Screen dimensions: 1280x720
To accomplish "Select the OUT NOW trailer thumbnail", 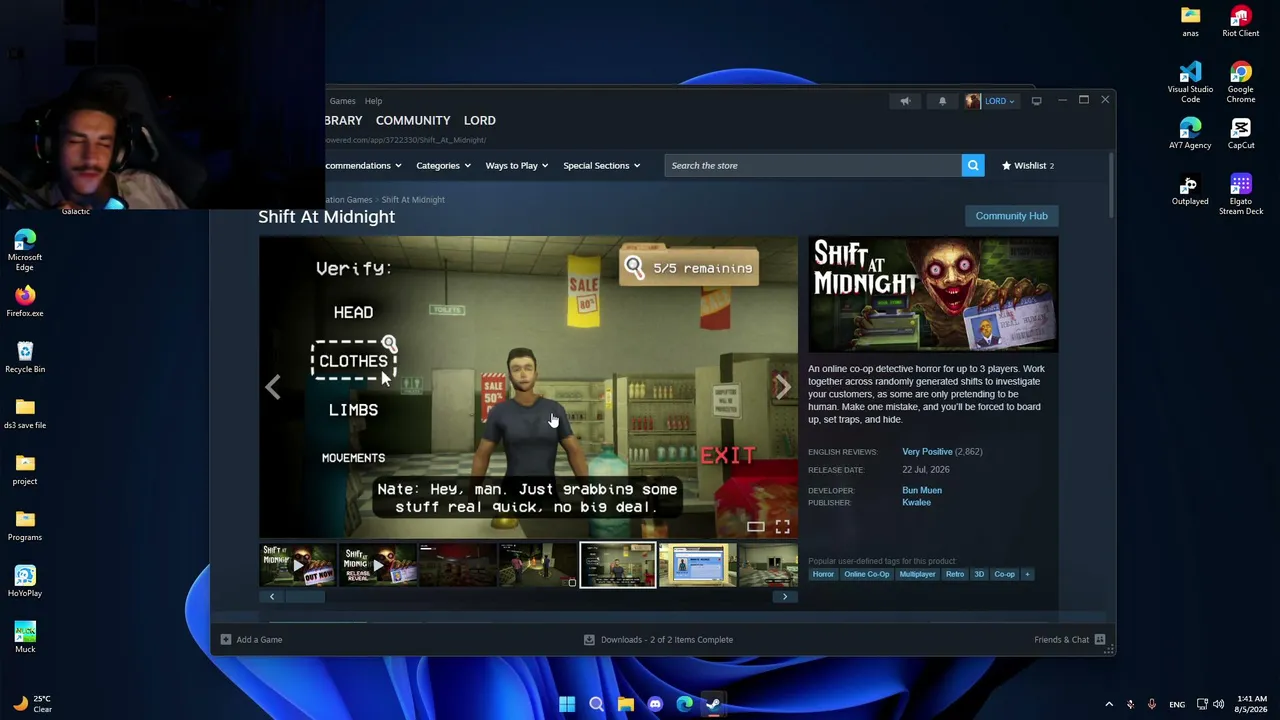I will [298, 565].
